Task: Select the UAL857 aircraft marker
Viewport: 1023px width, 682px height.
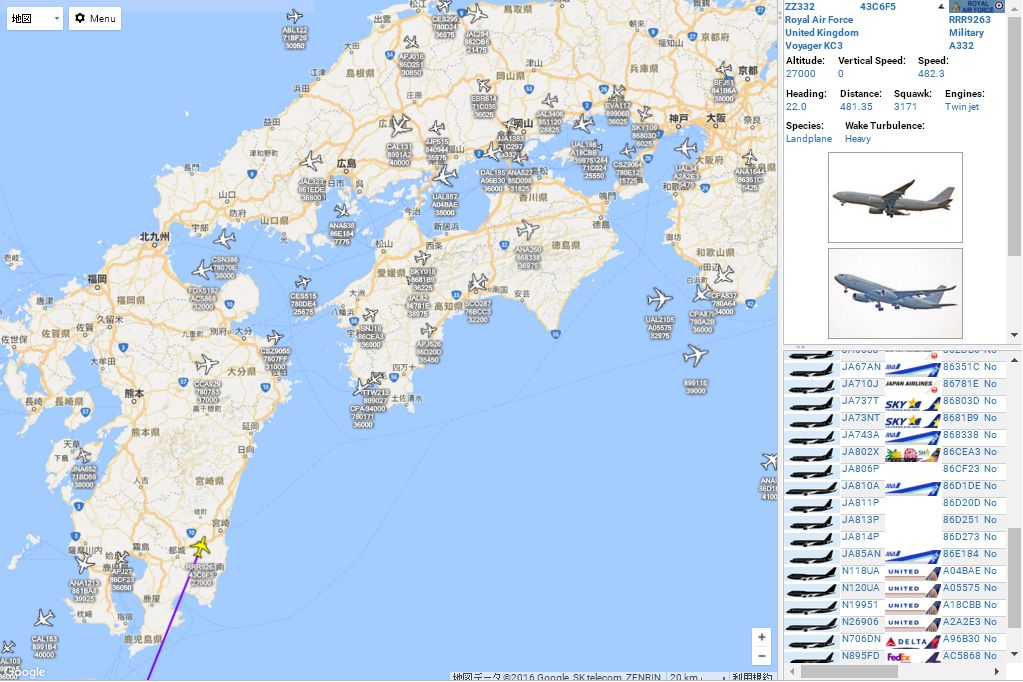Action: coord(444,176)
